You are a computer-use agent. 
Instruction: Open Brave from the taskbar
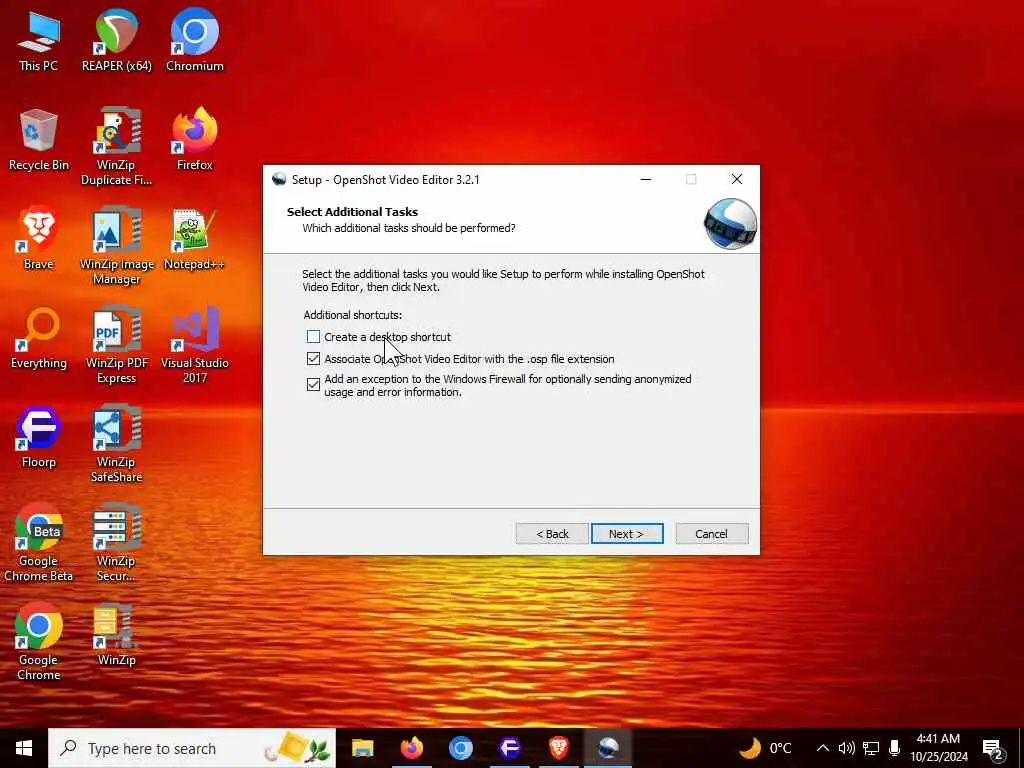pos(558,748)
